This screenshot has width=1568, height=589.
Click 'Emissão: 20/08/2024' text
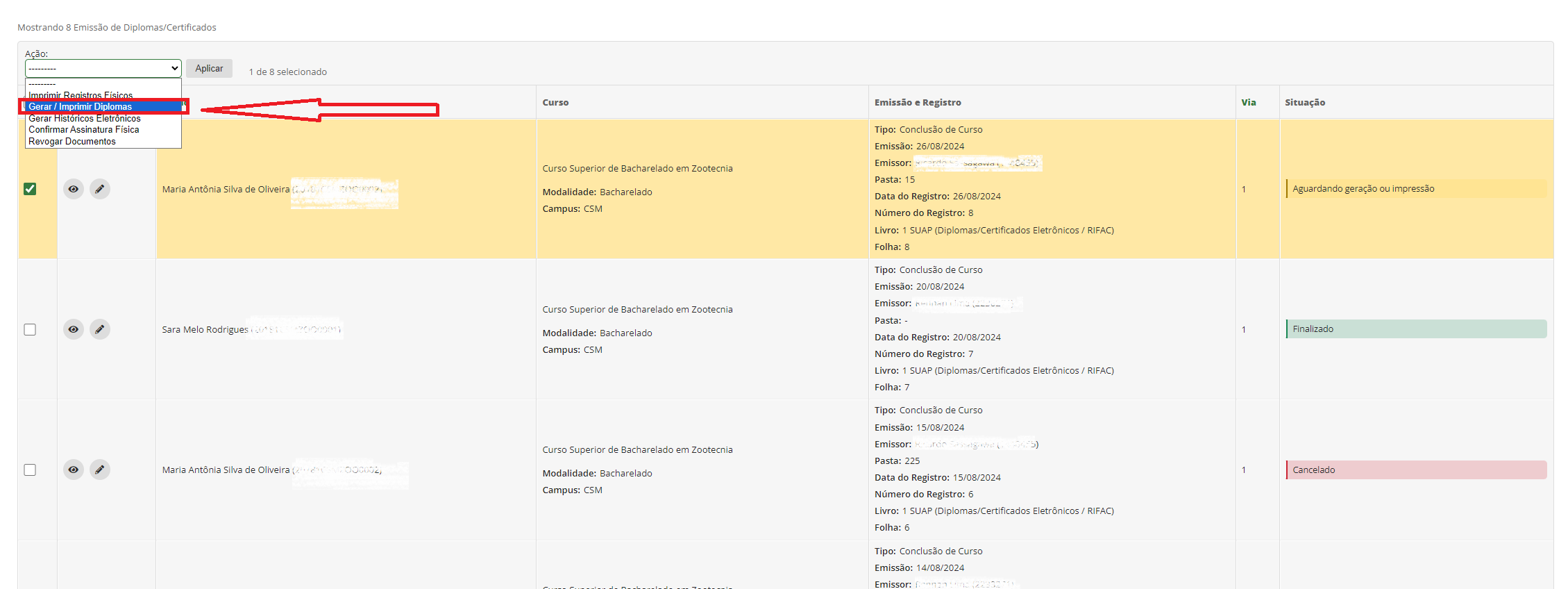[919, 286]
